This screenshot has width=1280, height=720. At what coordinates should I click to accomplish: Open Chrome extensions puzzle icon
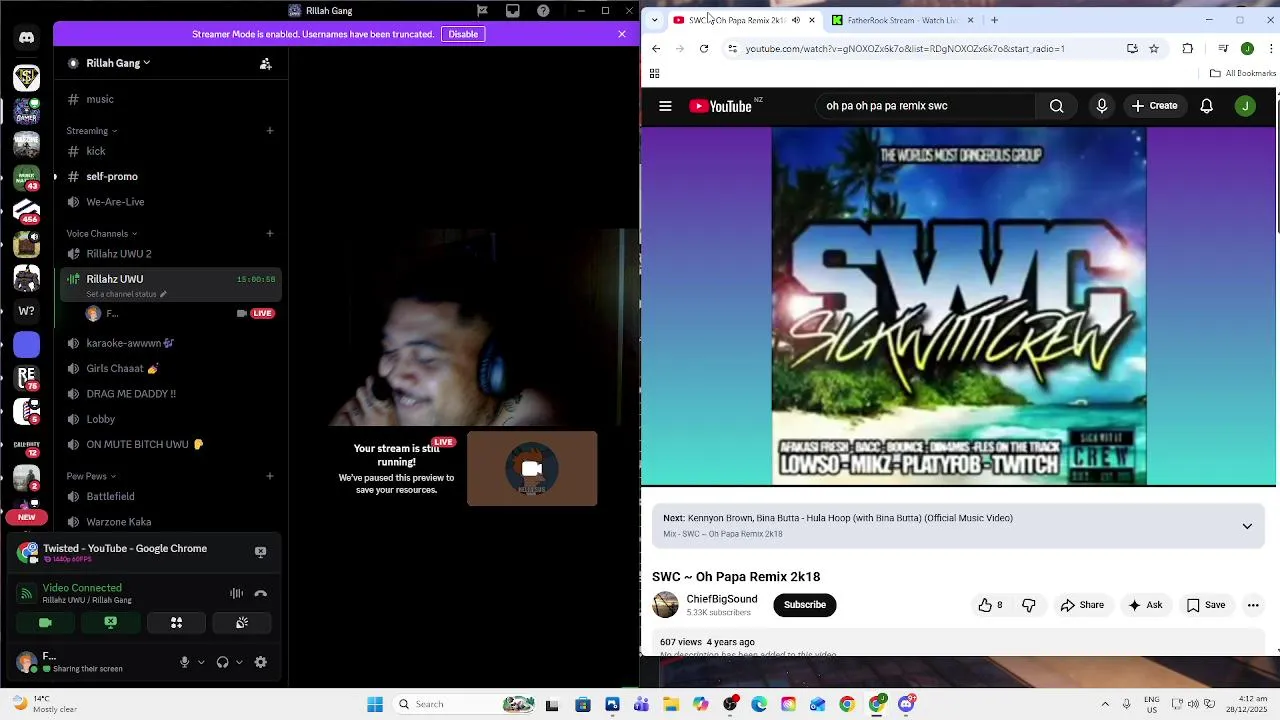[1188, 49]
